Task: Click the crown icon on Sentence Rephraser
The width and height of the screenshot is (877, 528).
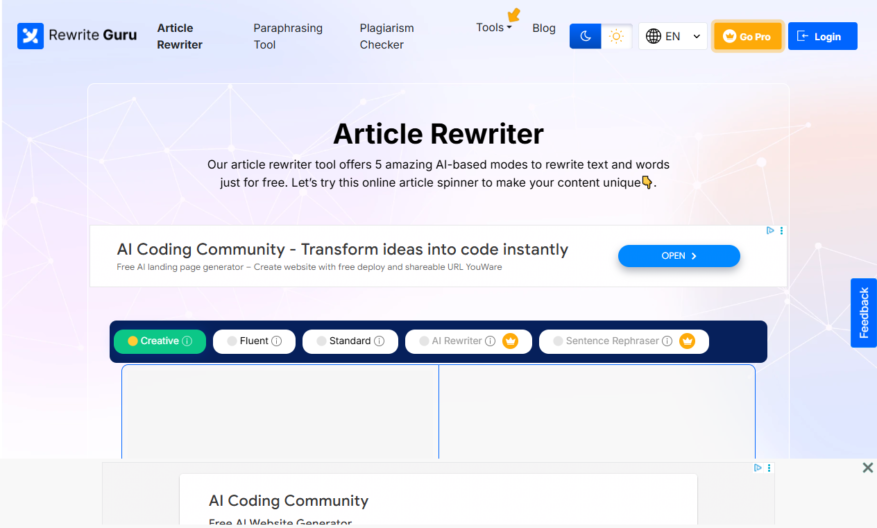Action: click(687, 341)
